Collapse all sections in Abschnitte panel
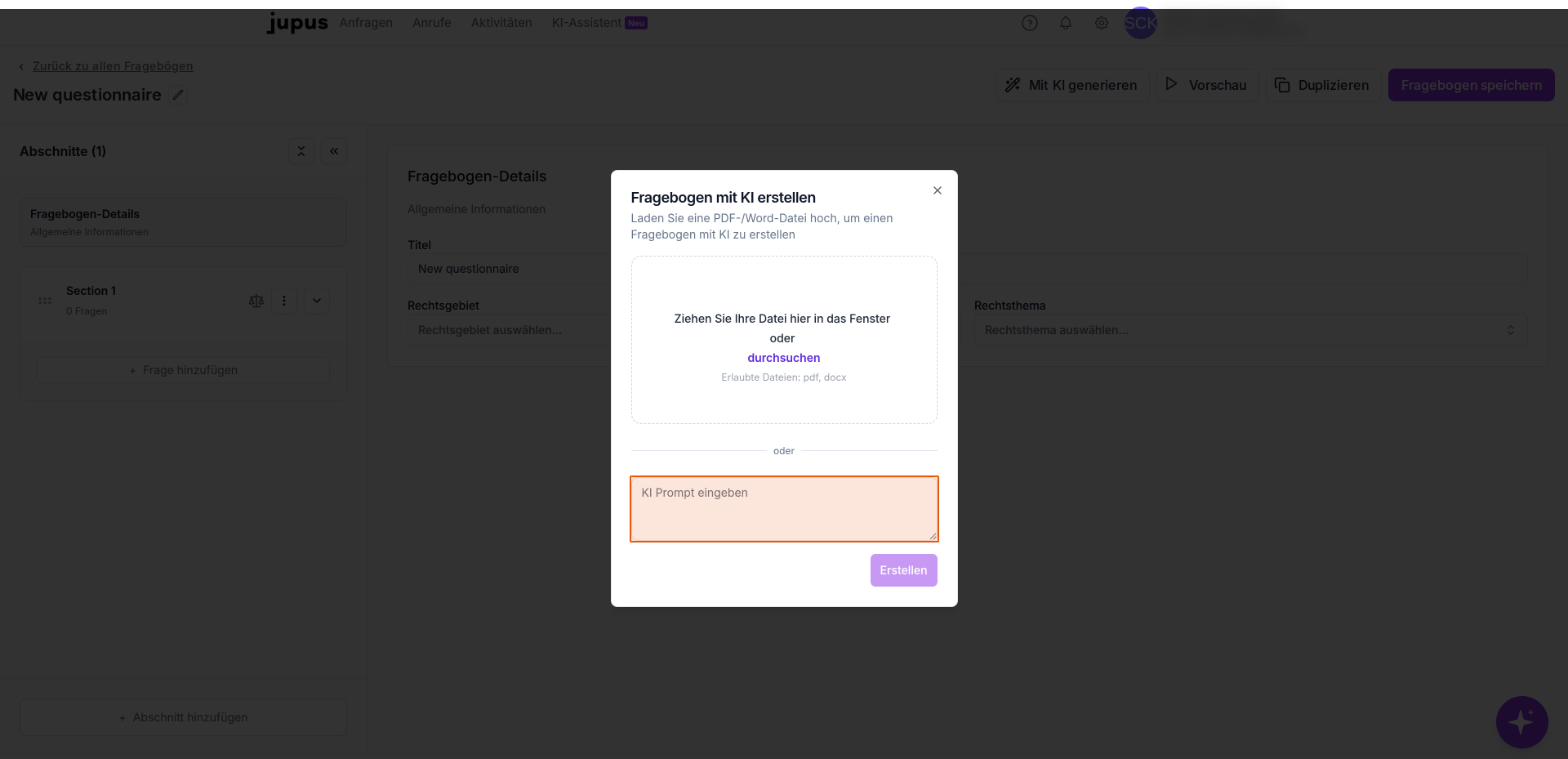This screenshot has width=1568, height=759. tap(301, 151)
